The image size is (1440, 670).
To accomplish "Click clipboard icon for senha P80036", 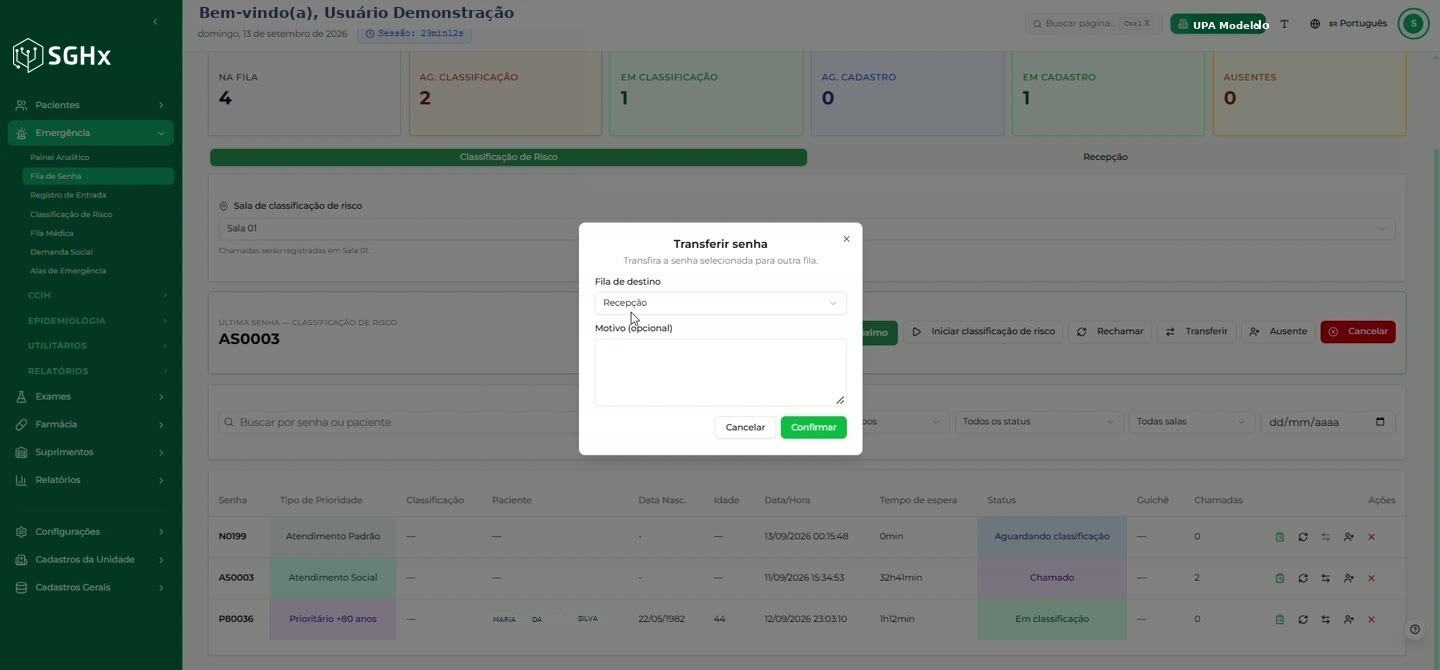I will click(x=1280, y=619).
